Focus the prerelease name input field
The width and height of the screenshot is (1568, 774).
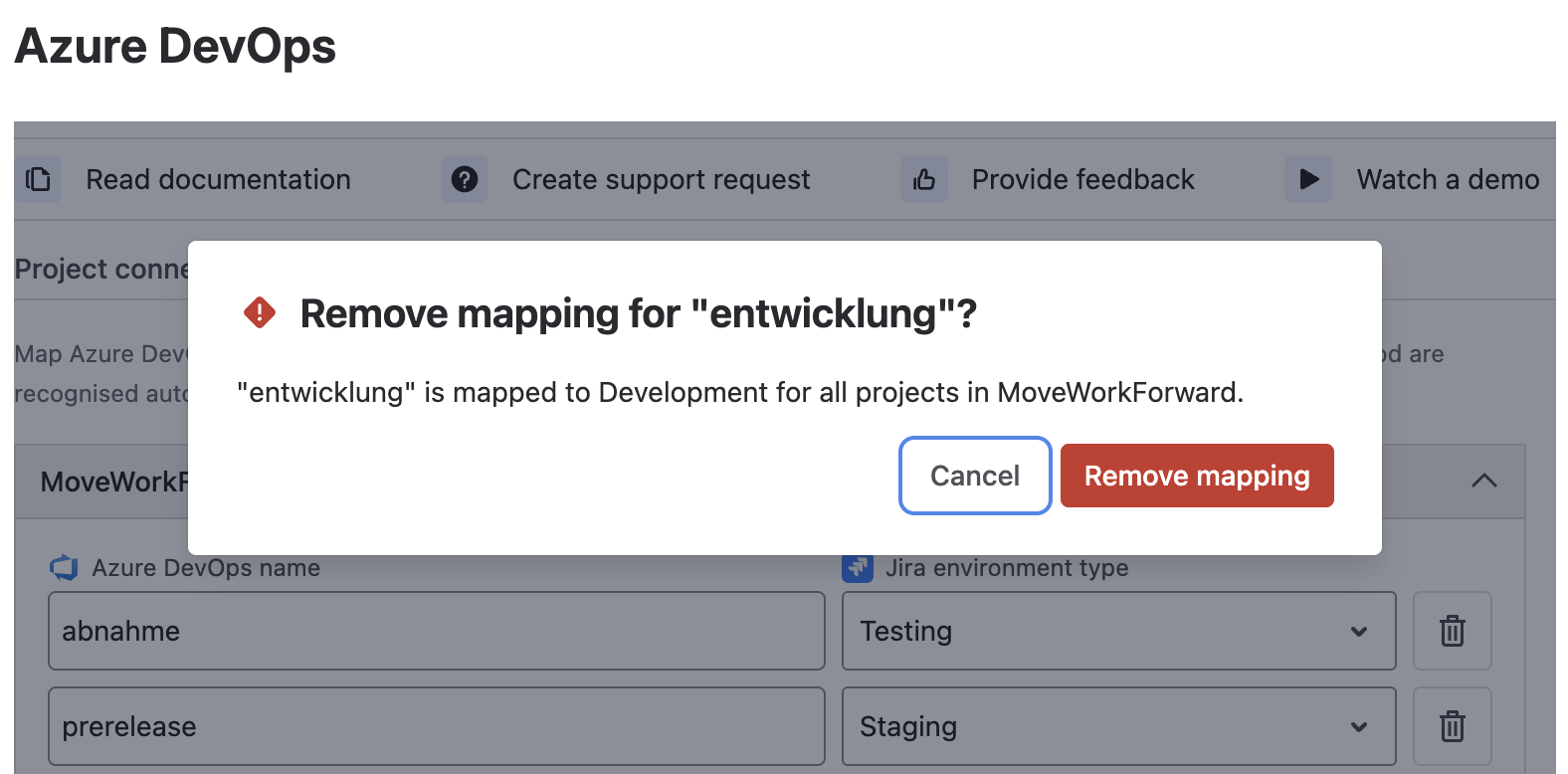click(437, 726)
